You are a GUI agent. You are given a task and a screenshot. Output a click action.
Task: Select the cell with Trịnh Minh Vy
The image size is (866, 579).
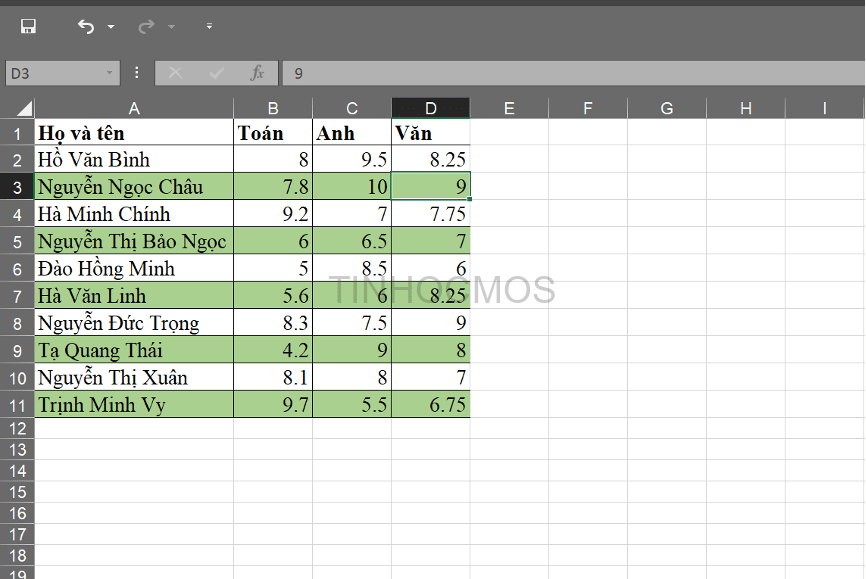(x=134, y=405)
